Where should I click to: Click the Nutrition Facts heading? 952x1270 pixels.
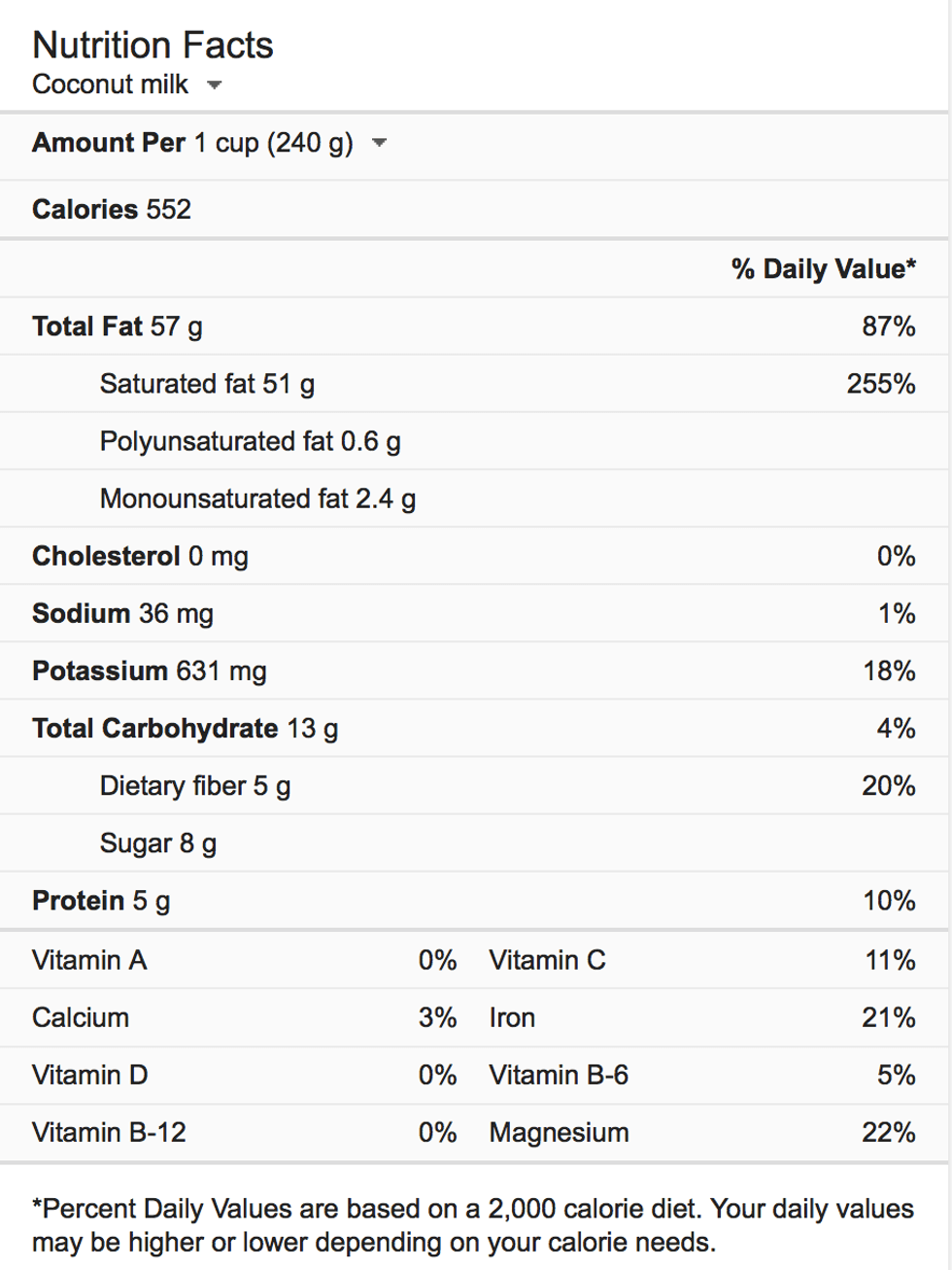[153, 46]
